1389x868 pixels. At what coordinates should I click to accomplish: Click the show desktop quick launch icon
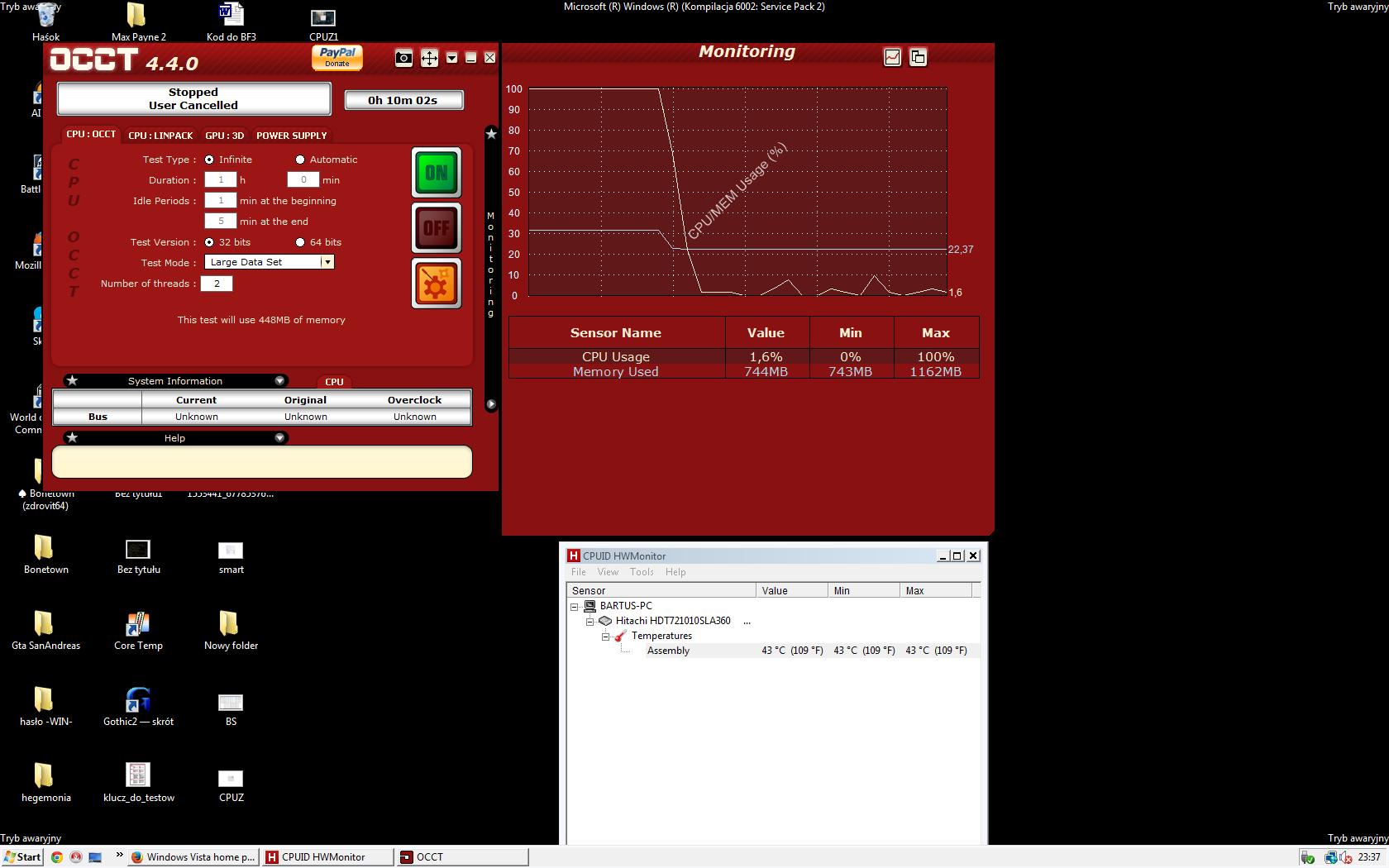click(95, 857)
